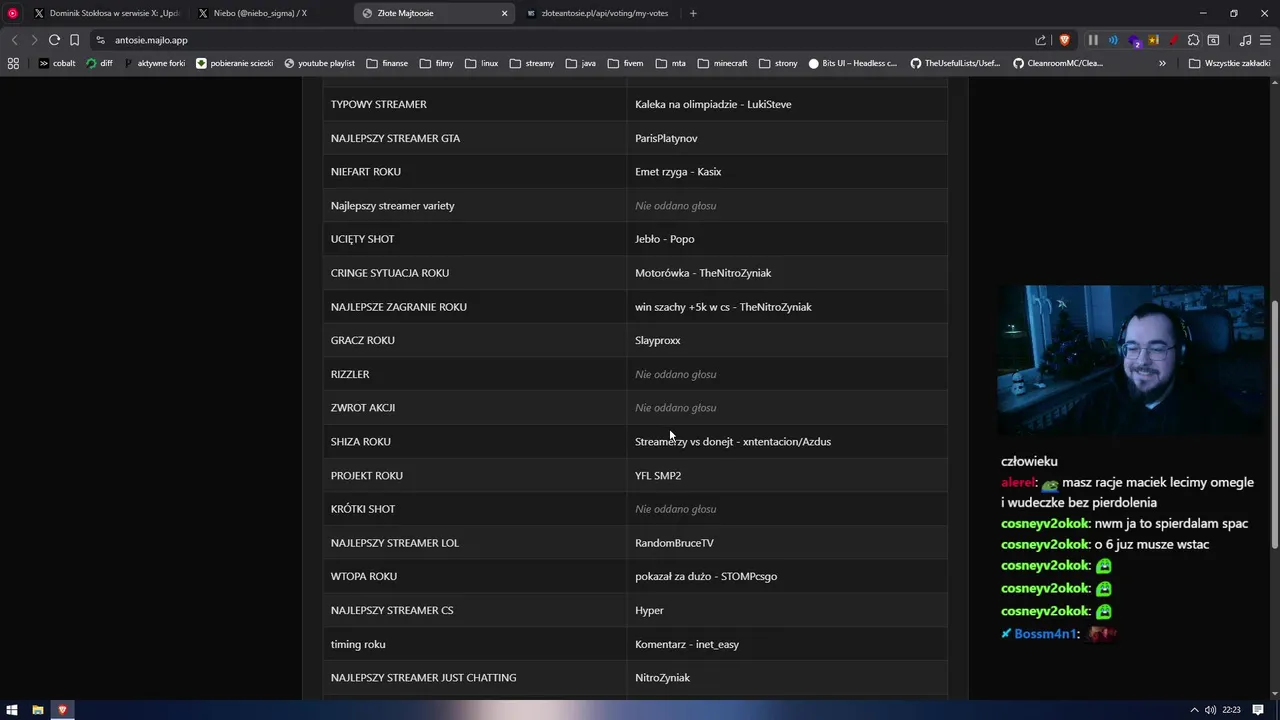Open a new tab with plus button
Viewport: 1280px width, 720px height.
[x=693, y=13]
